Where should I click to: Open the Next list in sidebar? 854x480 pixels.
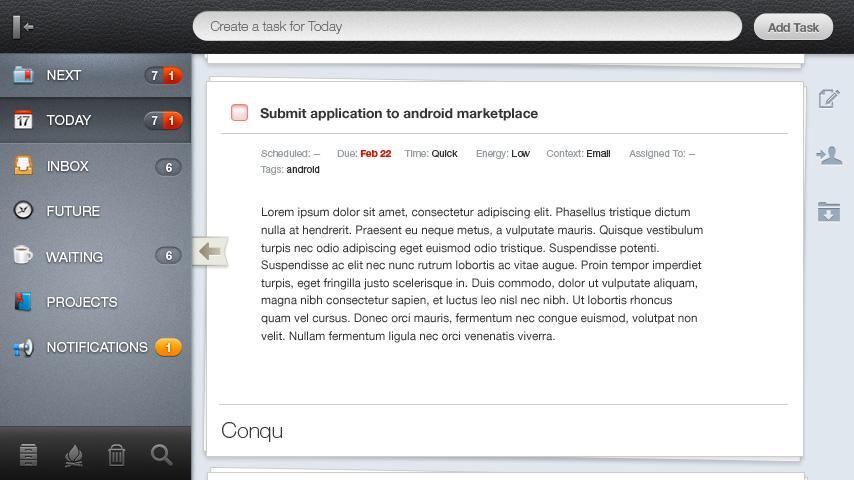tap(64, 75)
